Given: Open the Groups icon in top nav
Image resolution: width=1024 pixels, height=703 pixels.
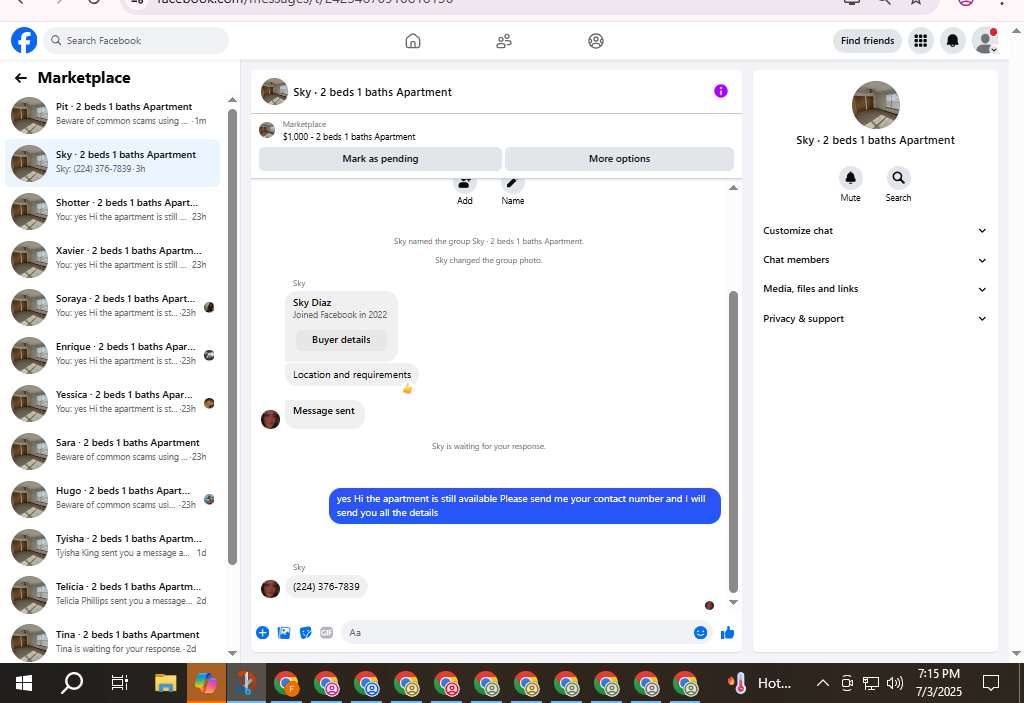Looking at the screenshot, I should (596, 41).
